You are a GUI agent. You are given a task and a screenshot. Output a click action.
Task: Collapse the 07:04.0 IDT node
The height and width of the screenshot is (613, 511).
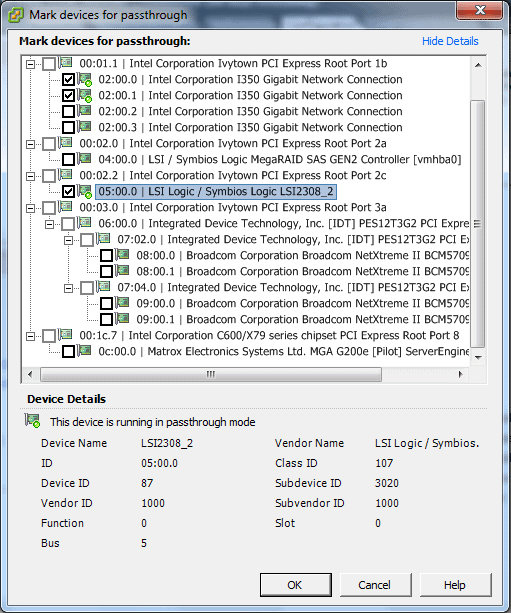(x=68, y=289)
